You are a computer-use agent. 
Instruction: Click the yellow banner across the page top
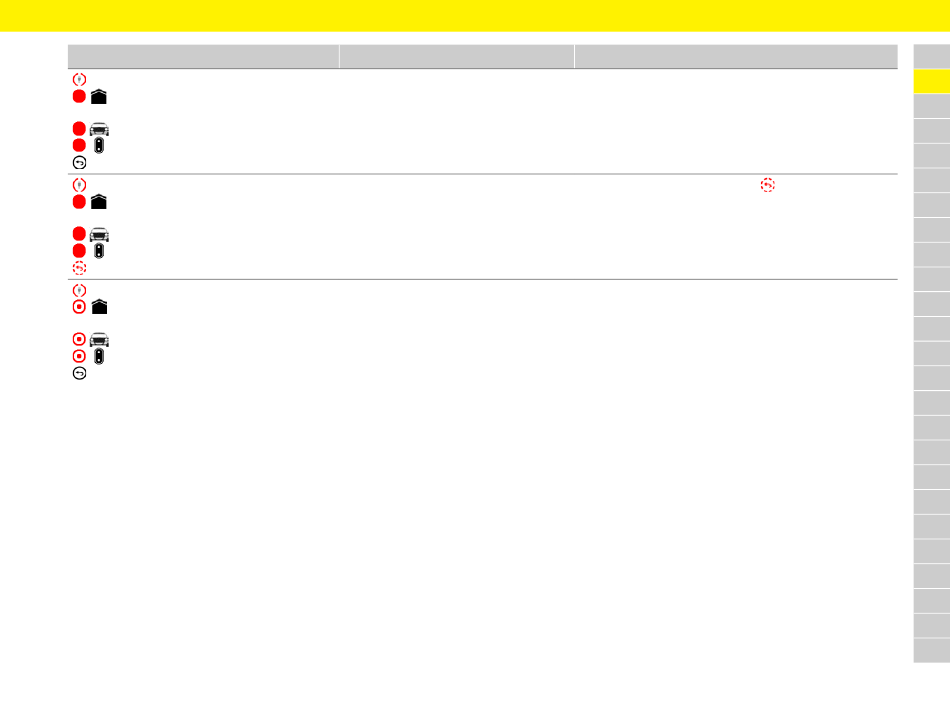coord(475,16)
